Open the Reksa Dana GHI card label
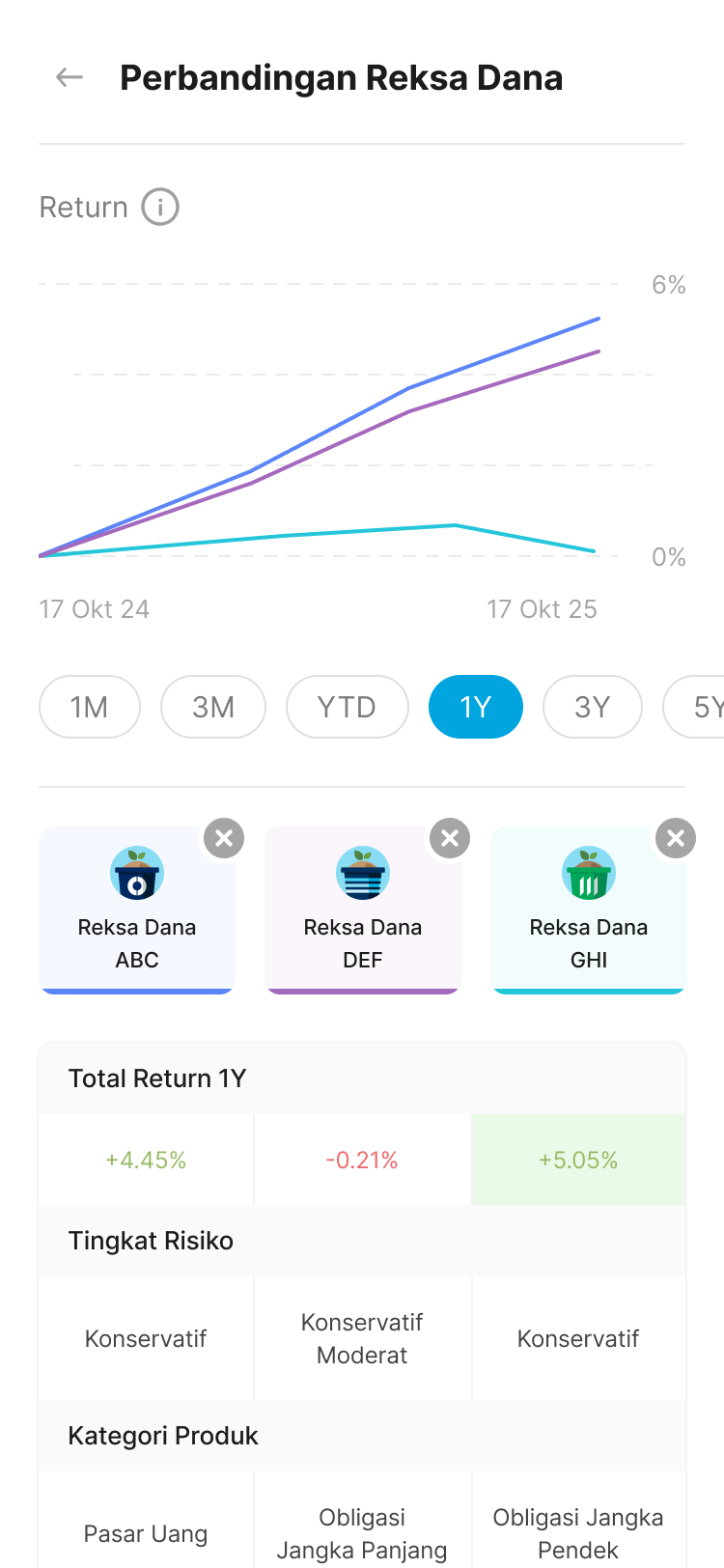724x1568 pixels. coord(589,943)
